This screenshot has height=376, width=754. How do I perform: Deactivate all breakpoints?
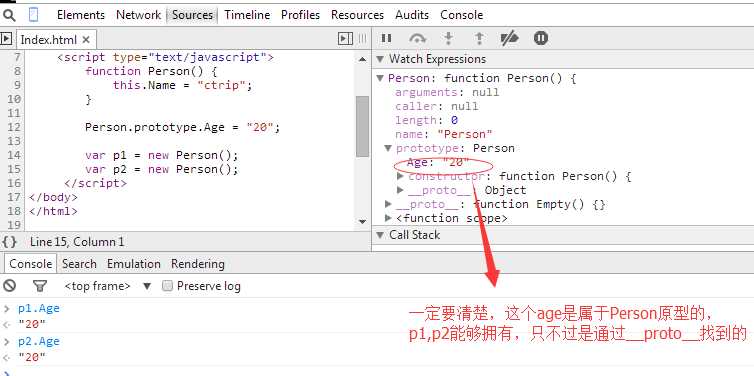click(x=509, y=38)
